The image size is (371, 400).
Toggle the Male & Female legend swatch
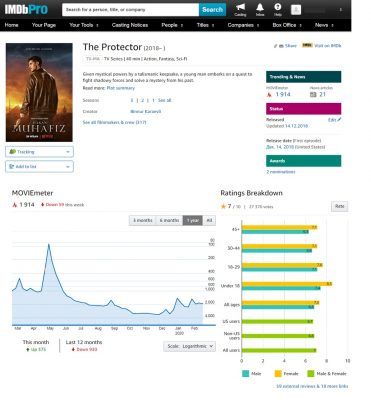(310, 374)
